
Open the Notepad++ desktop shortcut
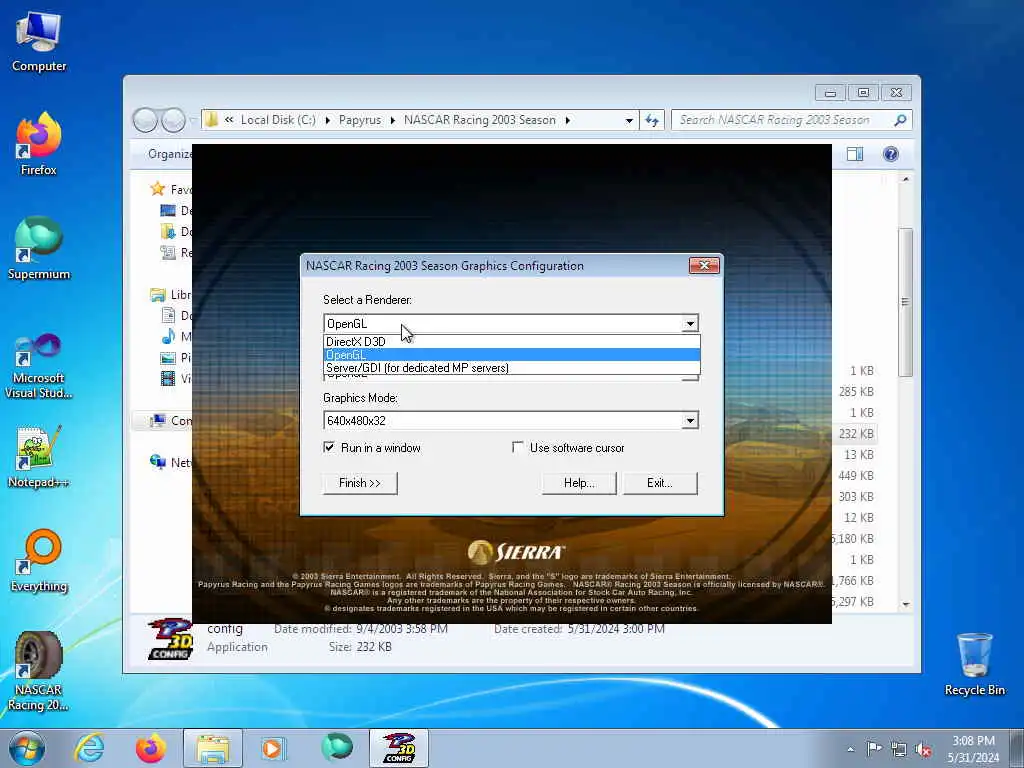pos(39,456)
